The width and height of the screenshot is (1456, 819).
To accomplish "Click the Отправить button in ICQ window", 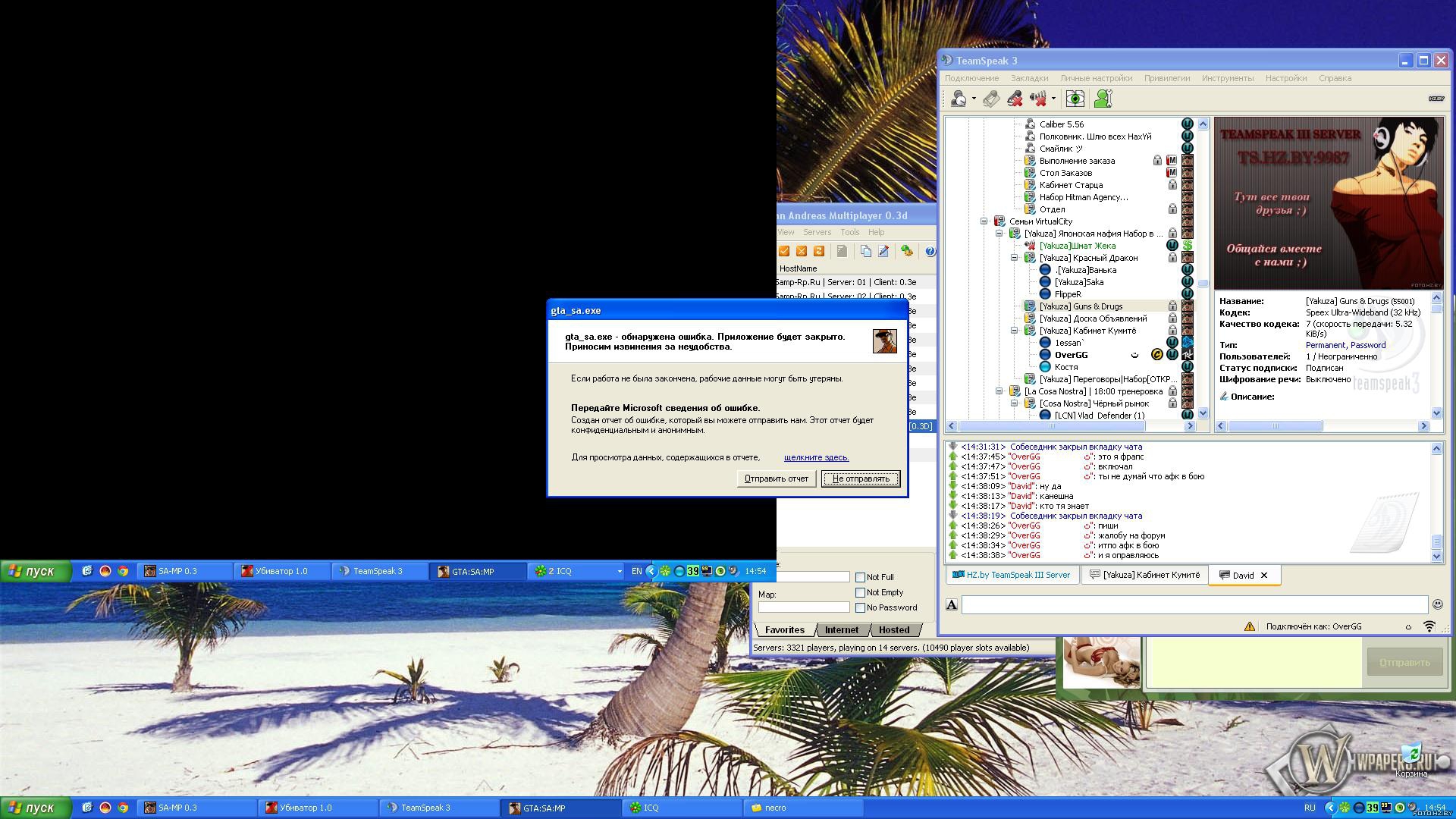I will coord(1404,662).
